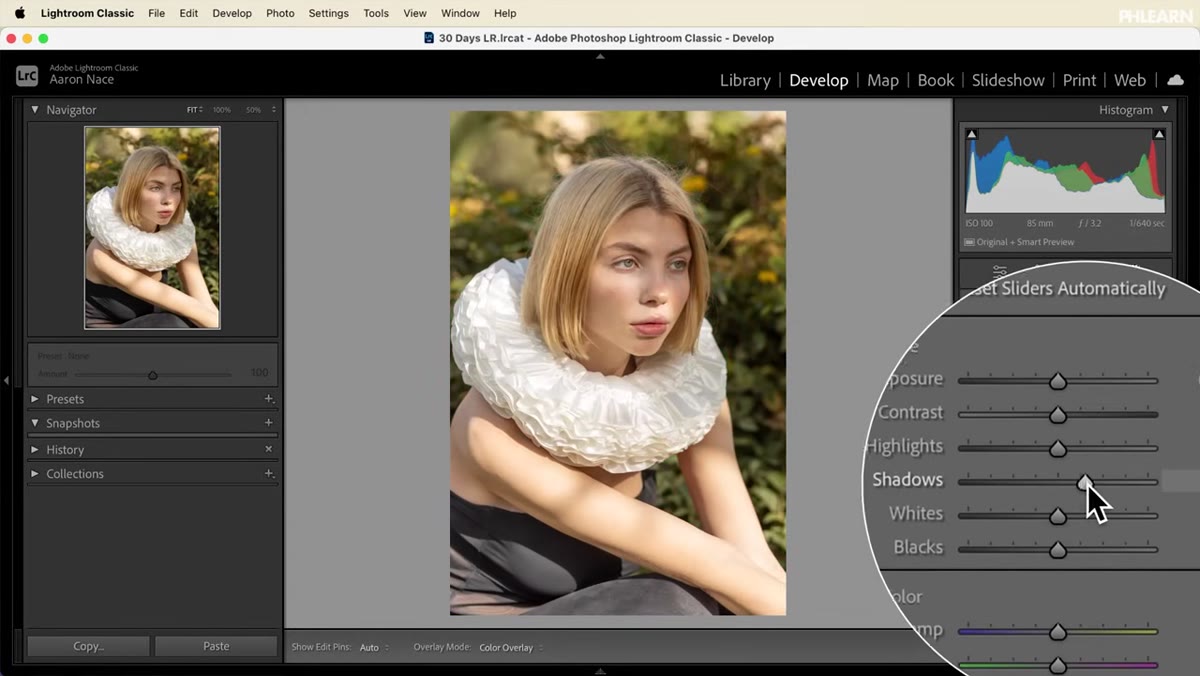
Task: Click the Contrast slider handle
Action: pyautogui.click(x=1057, y=415)
